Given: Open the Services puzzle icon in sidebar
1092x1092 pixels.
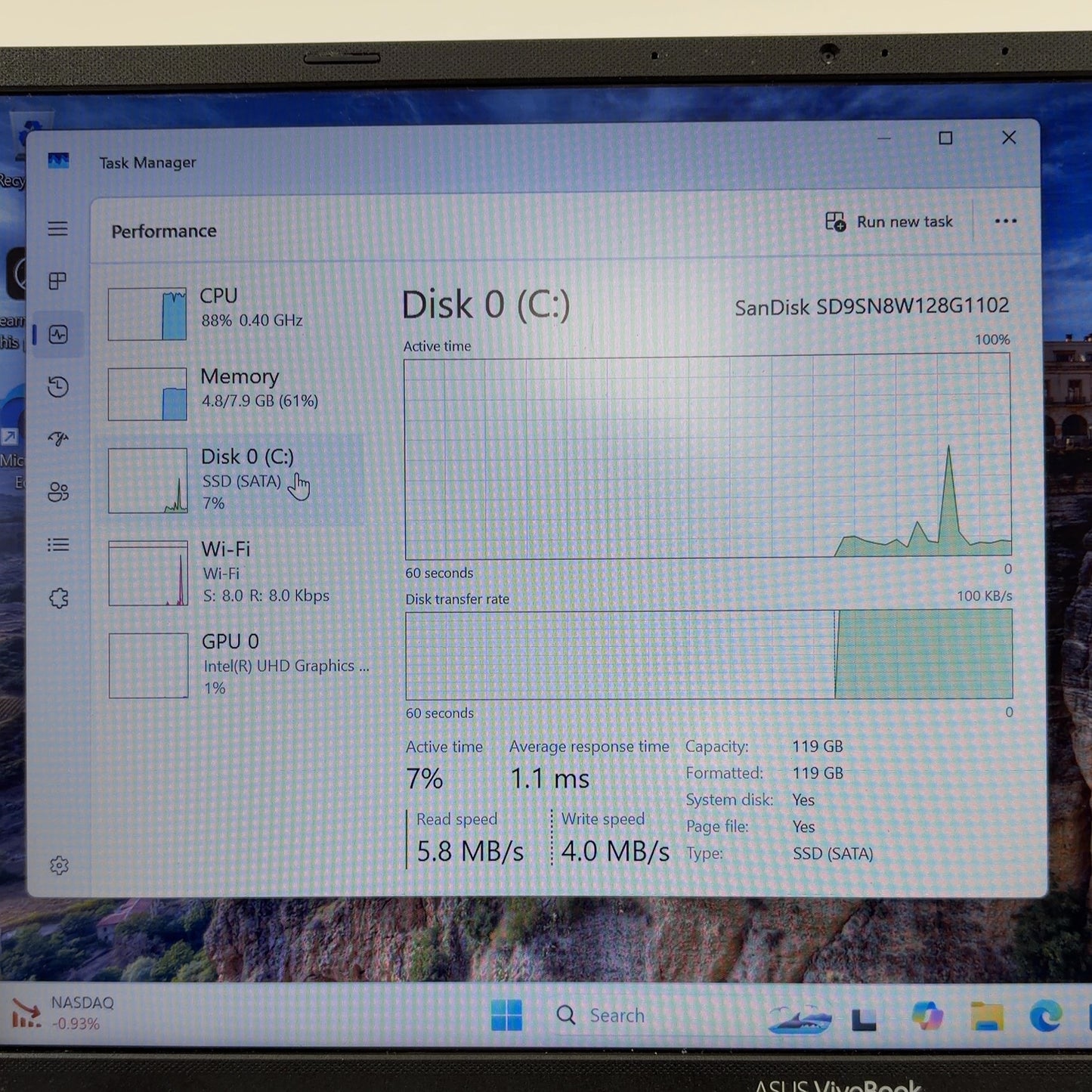Looking at the screenshot, I should [59, 598].
